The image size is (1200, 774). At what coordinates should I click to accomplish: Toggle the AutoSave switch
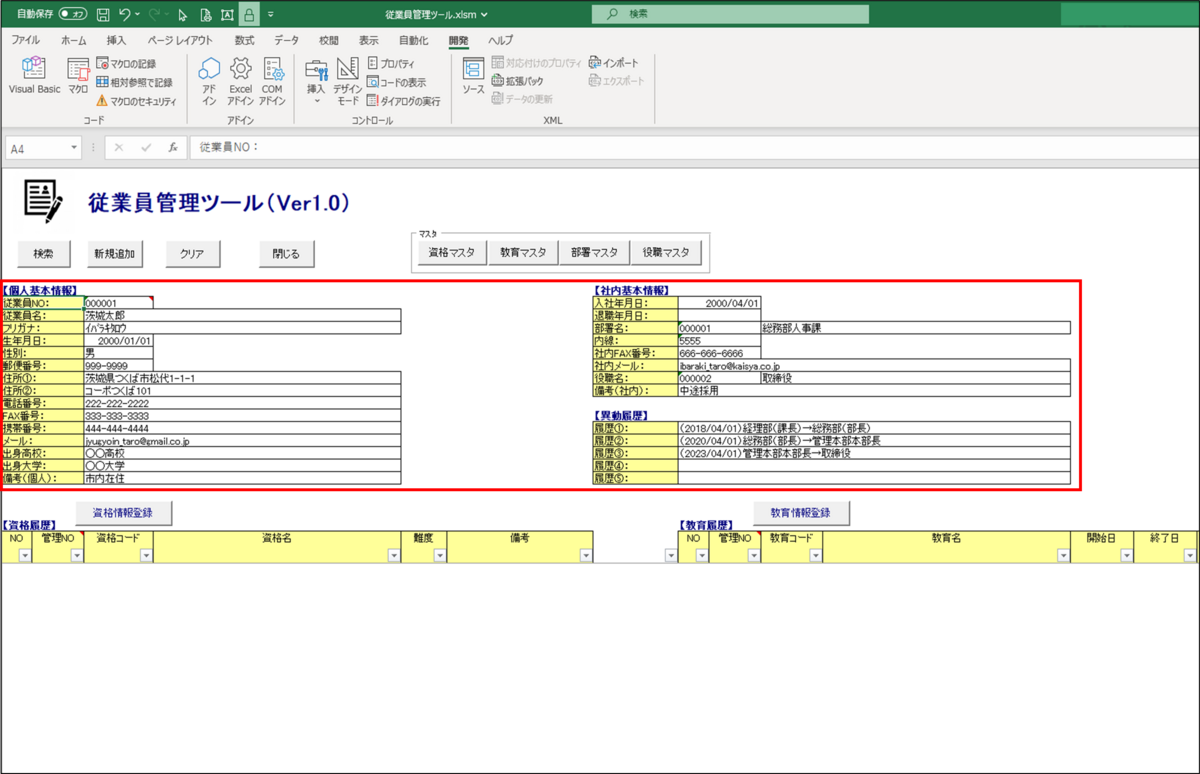point(72,14)
